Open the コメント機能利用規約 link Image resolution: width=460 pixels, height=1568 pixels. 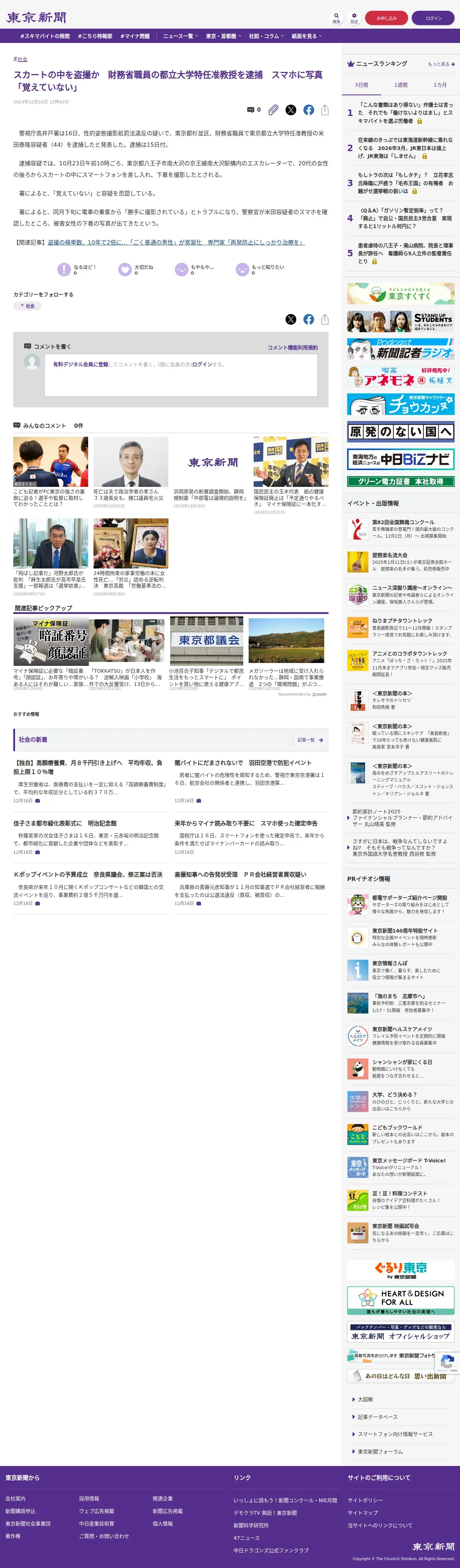tap(292, 348)
